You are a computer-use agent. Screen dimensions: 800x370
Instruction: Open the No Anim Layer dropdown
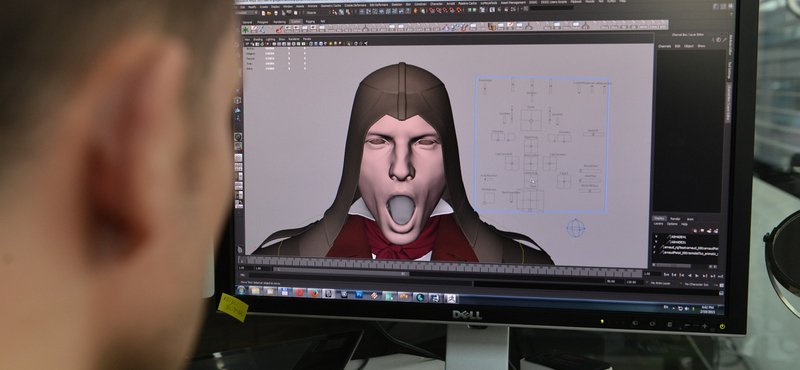pos(661,283)
